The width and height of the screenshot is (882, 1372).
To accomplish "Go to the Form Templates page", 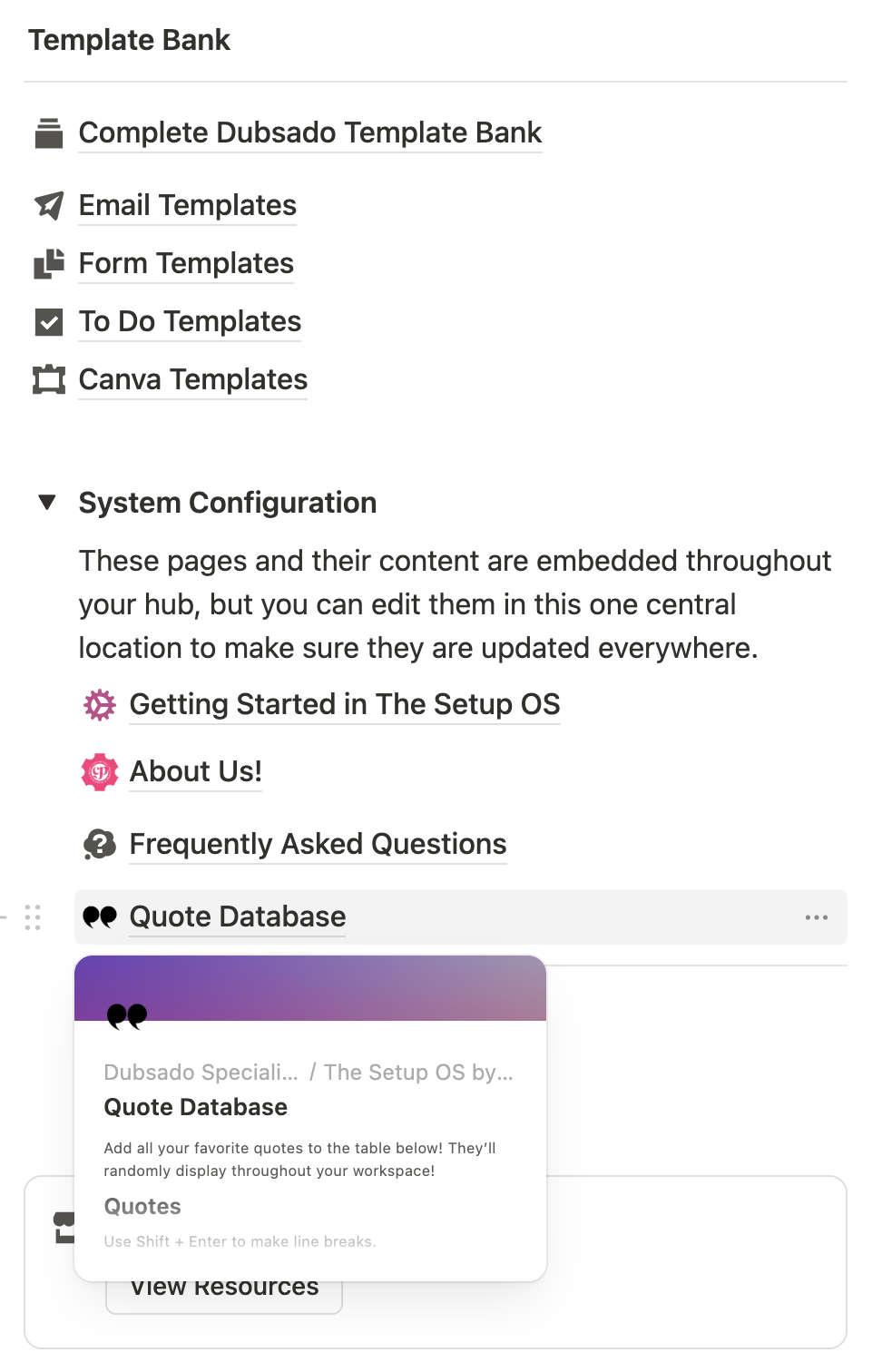I will tap(186, 264).
